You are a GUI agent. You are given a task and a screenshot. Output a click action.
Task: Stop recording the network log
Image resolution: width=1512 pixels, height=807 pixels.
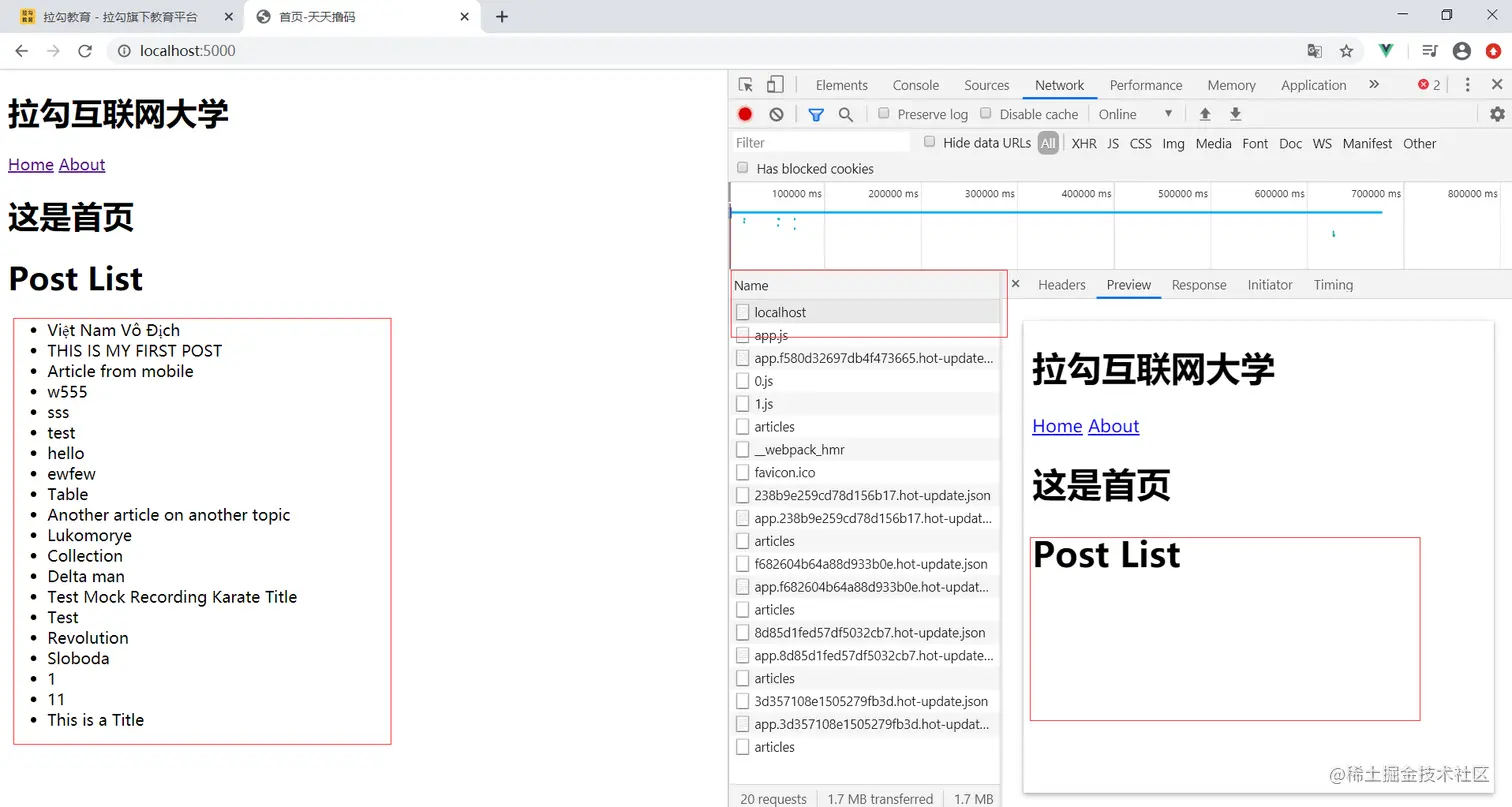745,114
